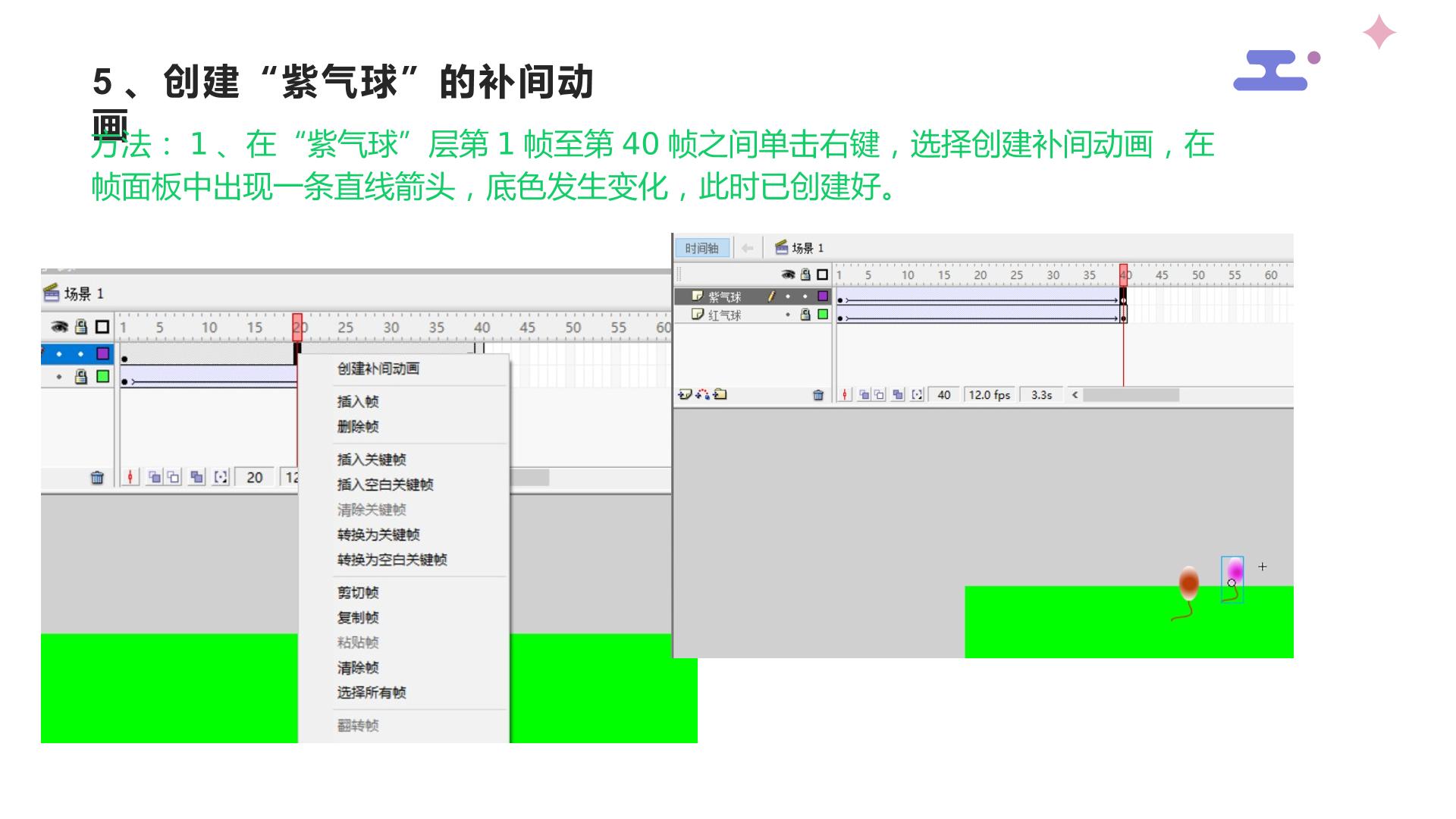Click edit multiple frames in left timeline
The width and height of the screenshot is (1456, 819).
click(197, 477)
